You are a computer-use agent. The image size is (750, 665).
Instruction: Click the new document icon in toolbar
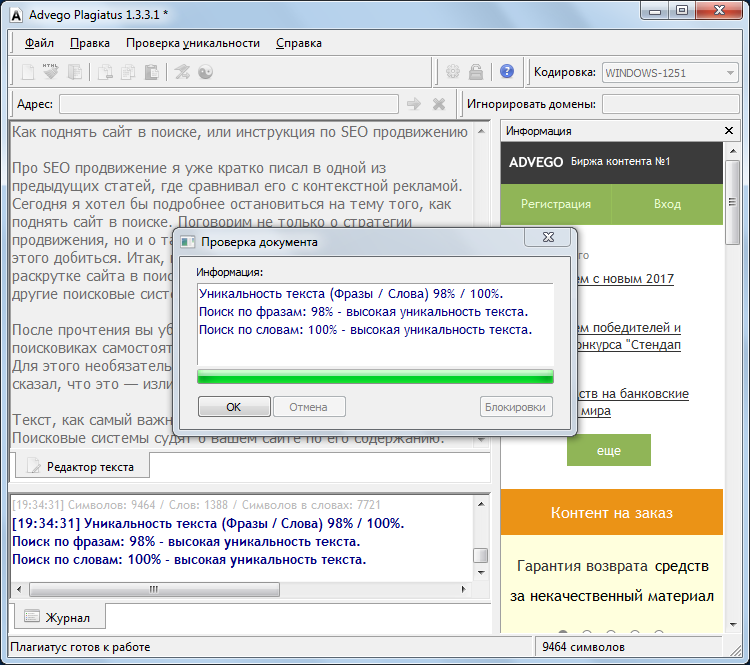coord(28,72)
